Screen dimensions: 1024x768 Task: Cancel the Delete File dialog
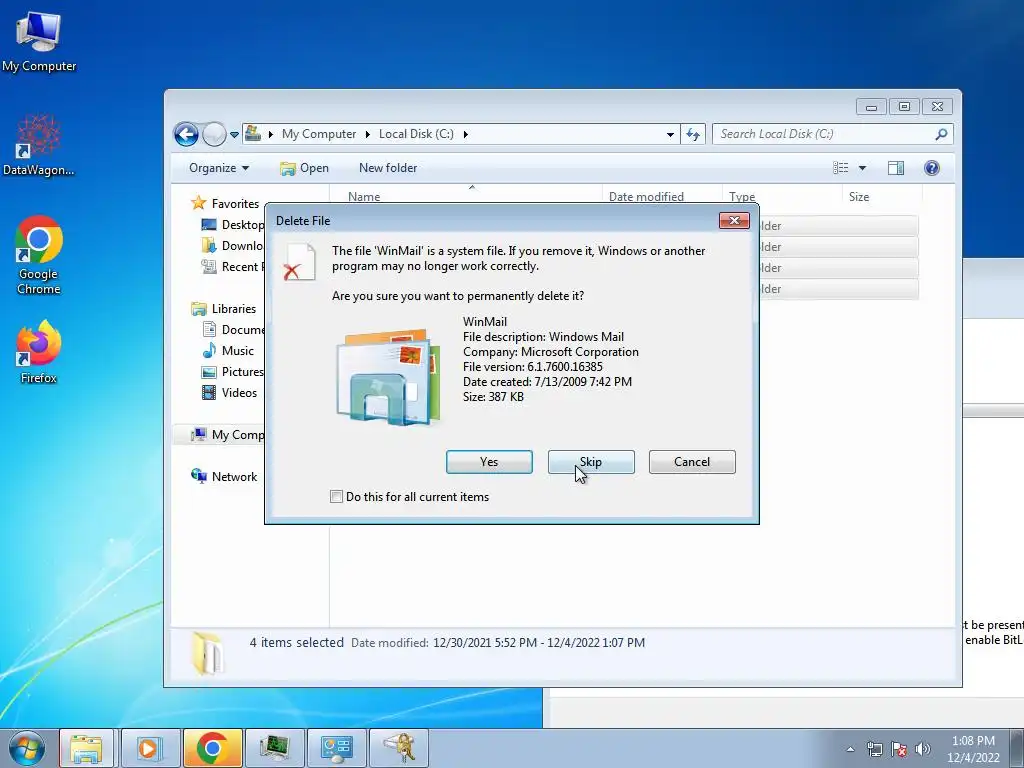click(692, 462)
